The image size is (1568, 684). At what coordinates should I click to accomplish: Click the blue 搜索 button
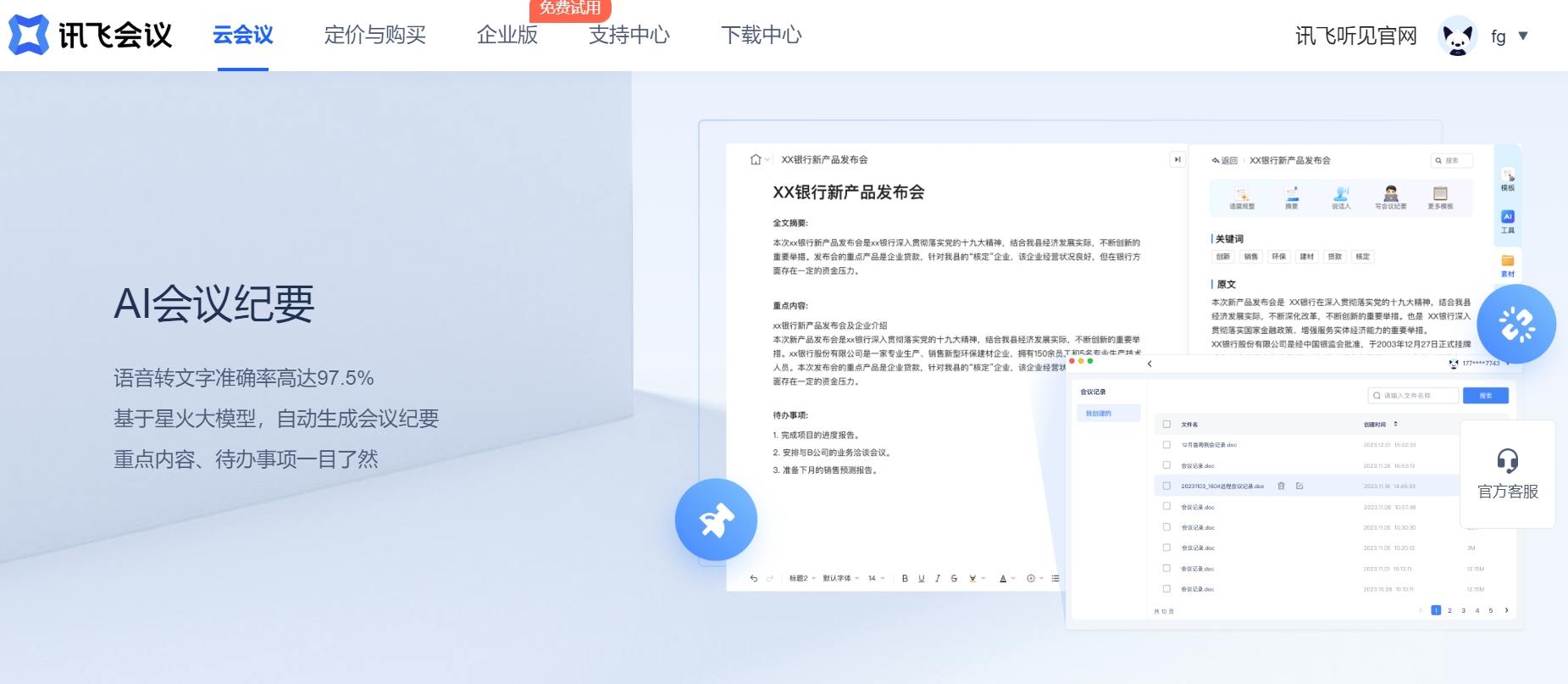pos(1486,396)
